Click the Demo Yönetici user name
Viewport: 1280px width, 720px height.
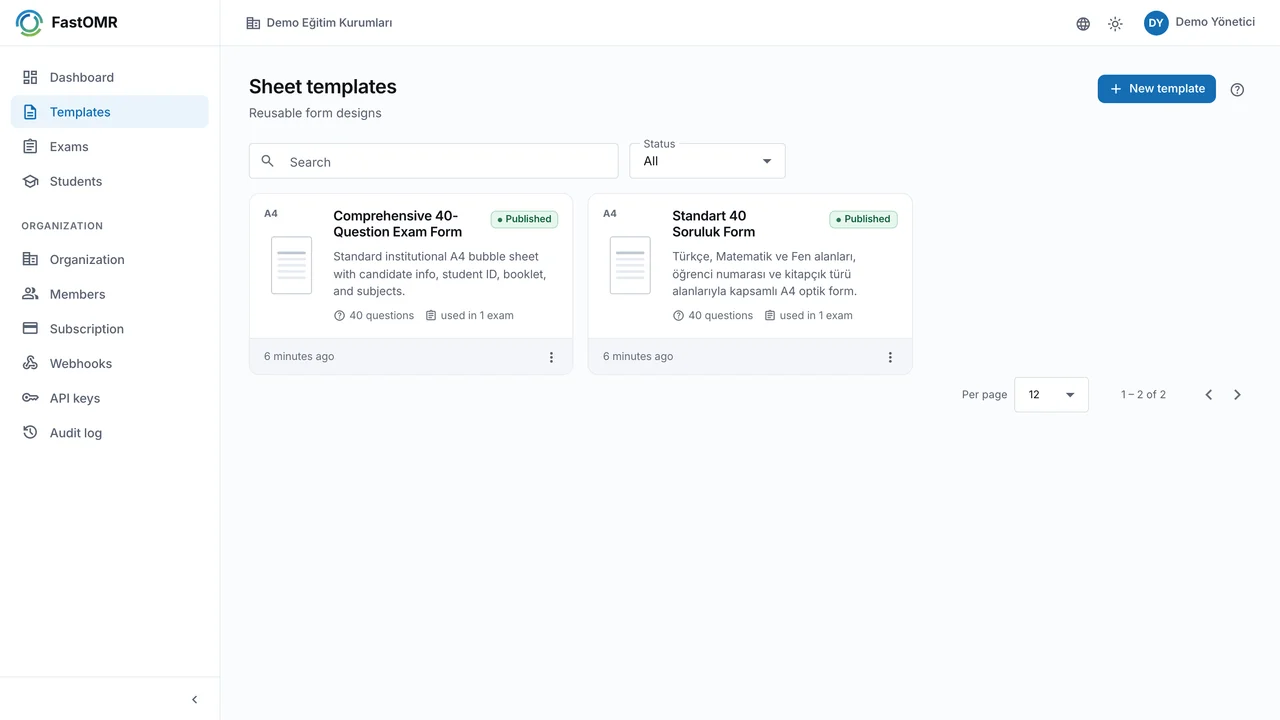(x=1215, y=22)
